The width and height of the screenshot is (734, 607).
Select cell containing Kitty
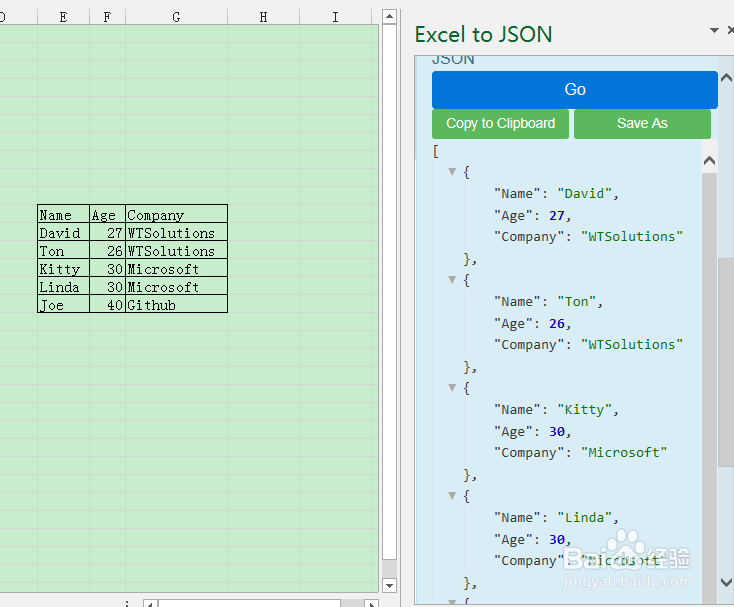point(63,269)
